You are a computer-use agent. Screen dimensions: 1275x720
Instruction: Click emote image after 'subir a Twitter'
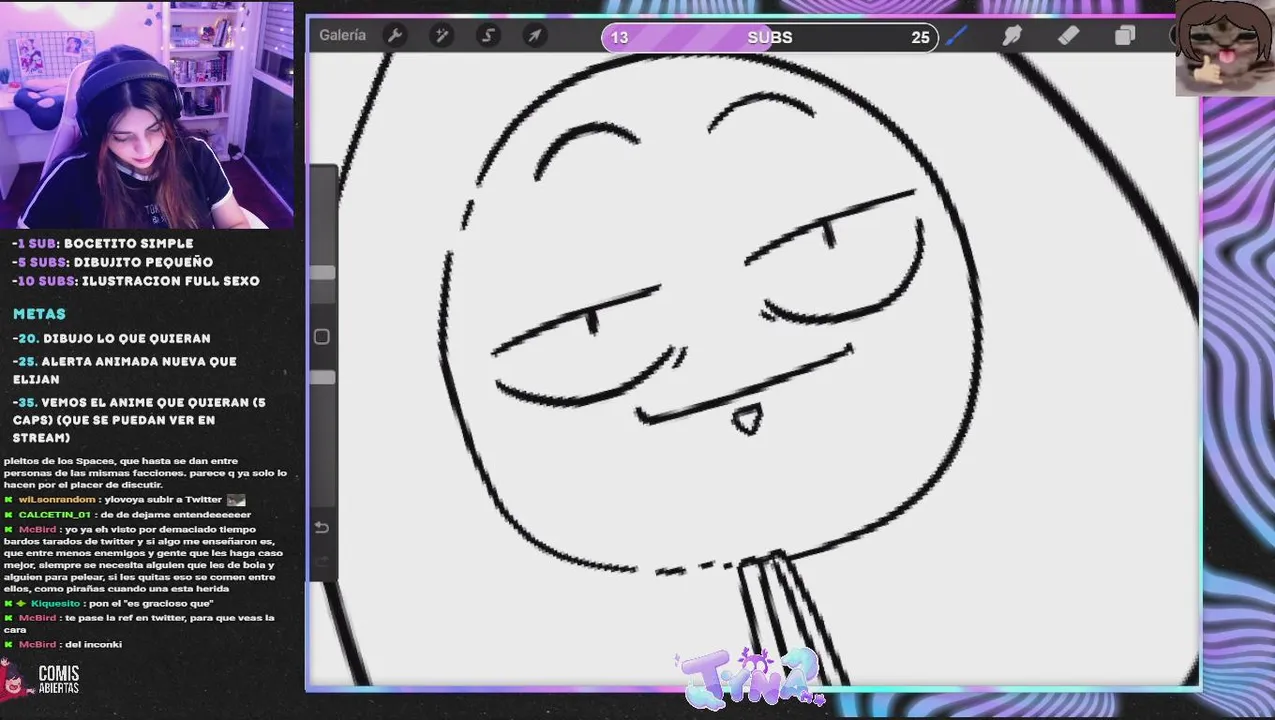236,499
